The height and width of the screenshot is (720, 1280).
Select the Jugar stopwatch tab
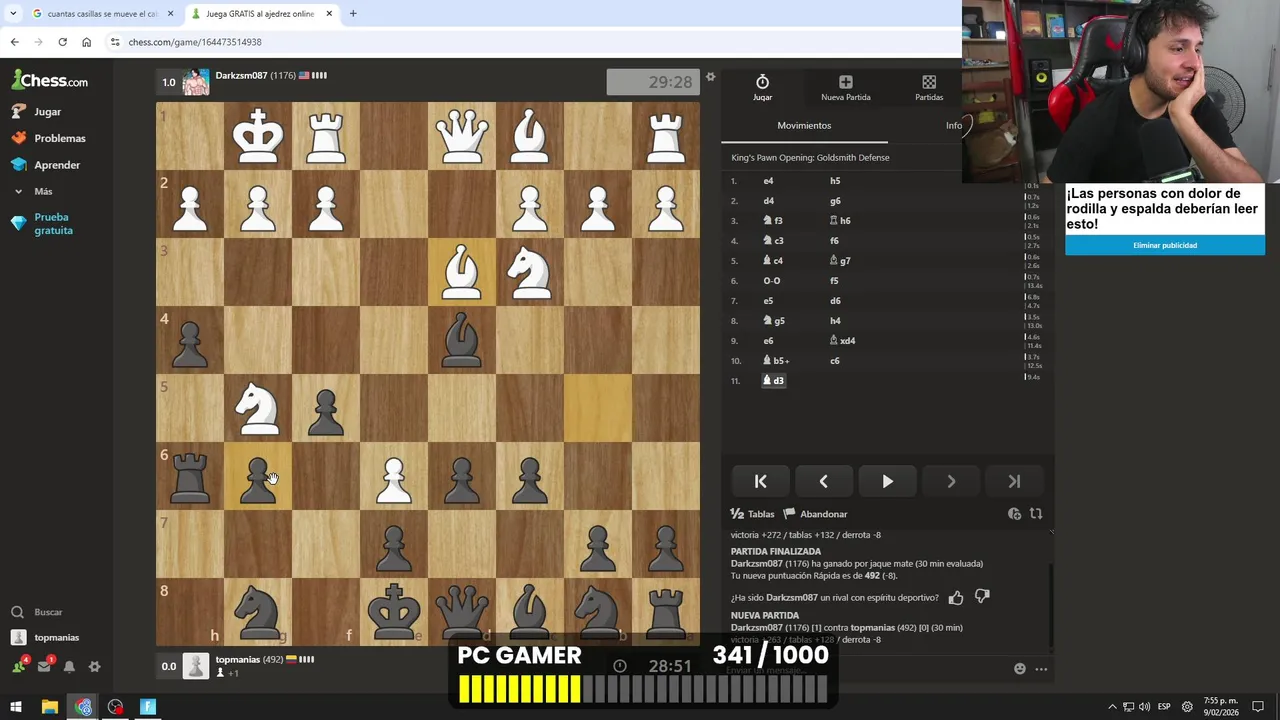point(762,87)
